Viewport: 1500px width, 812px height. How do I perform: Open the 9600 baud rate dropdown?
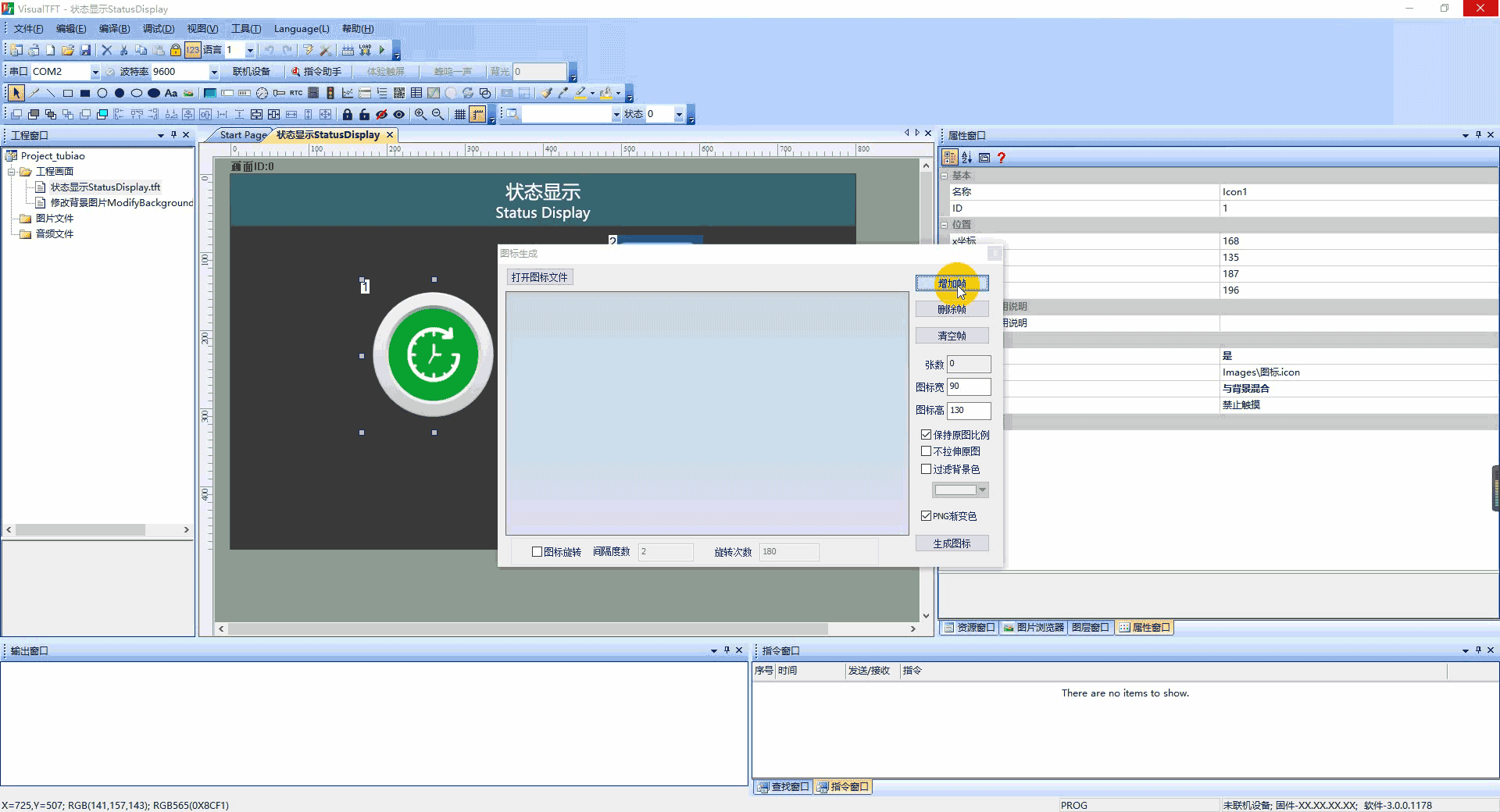point(214,72)
